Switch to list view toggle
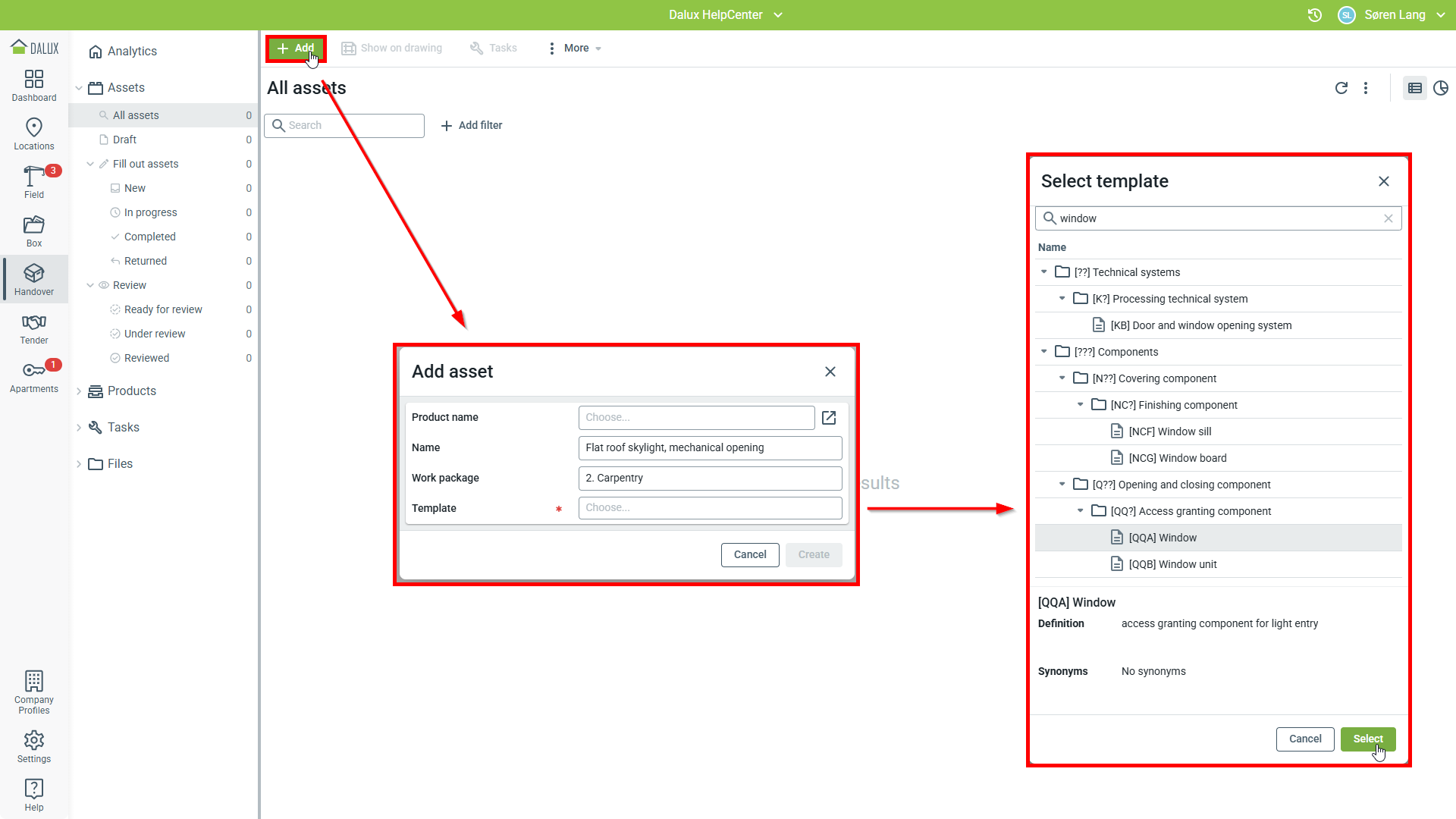 (x=1414, y=88)
